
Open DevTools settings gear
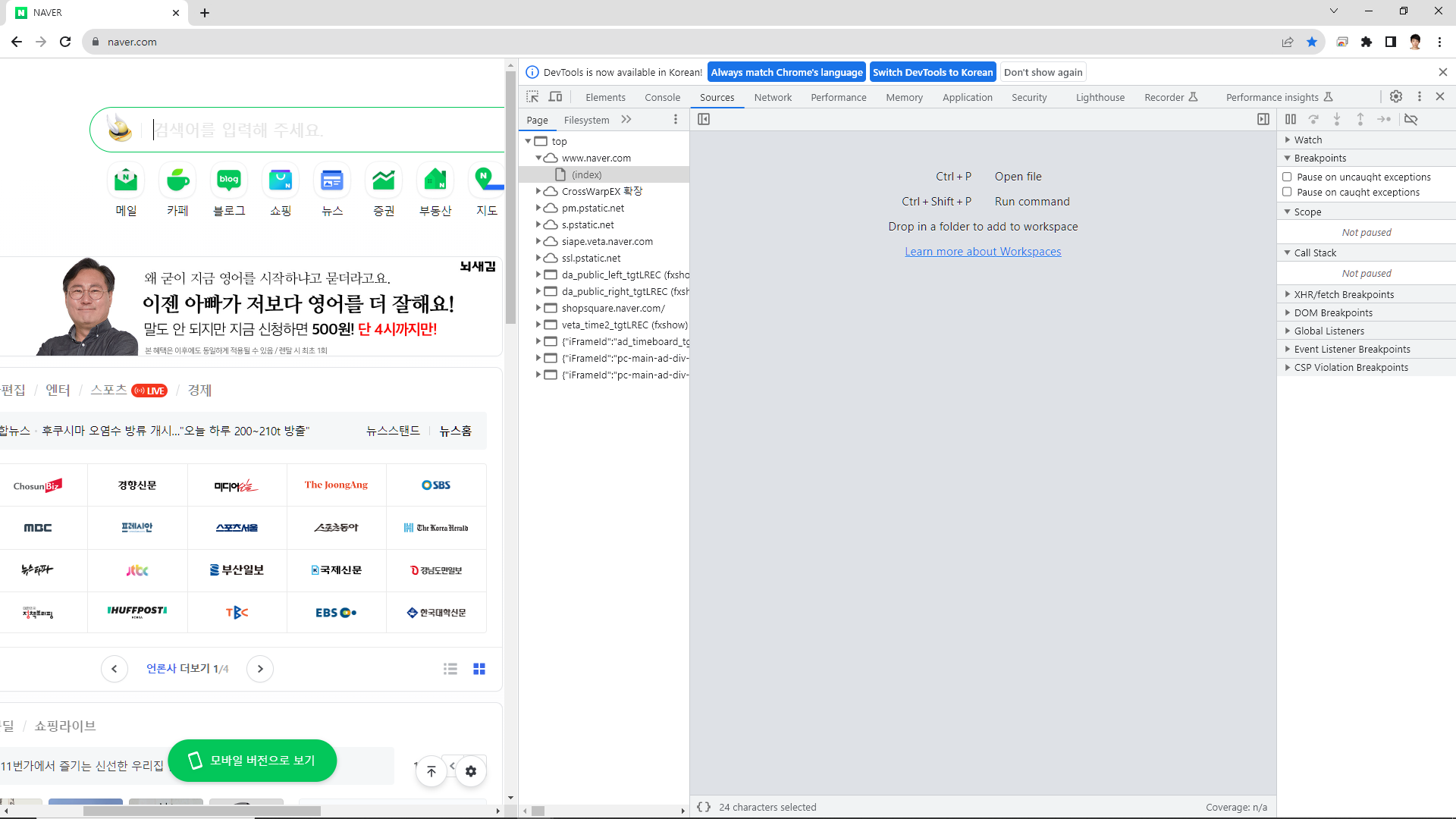1396,96
